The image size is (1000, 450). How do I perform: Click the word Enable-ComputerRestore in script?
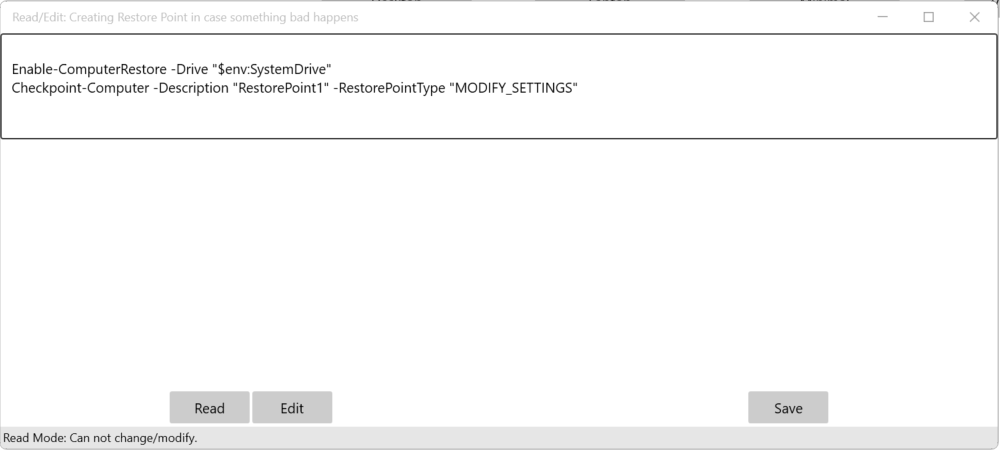[x=90, y=69]
